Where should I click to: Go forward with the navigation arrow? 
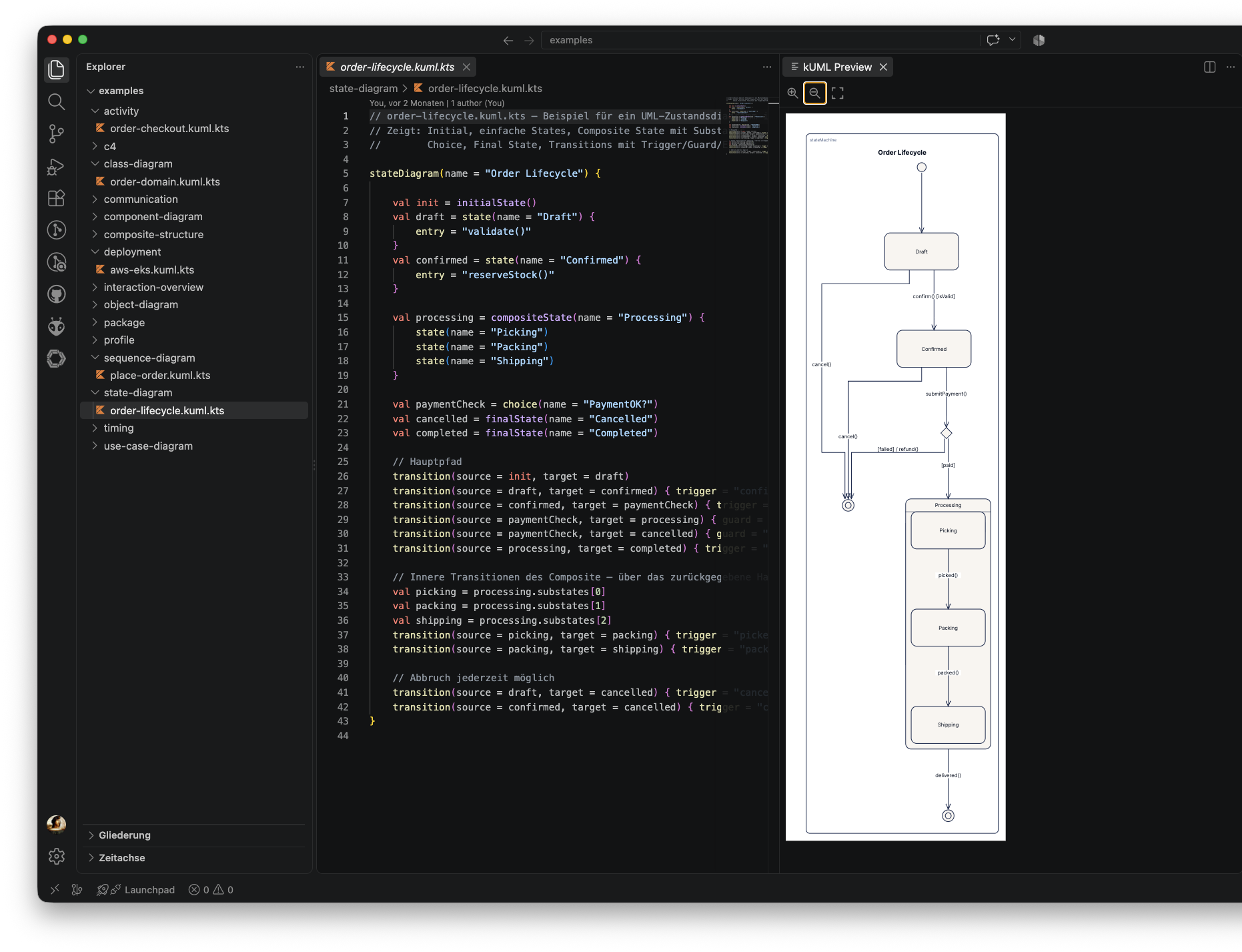[x=529, y=40]
